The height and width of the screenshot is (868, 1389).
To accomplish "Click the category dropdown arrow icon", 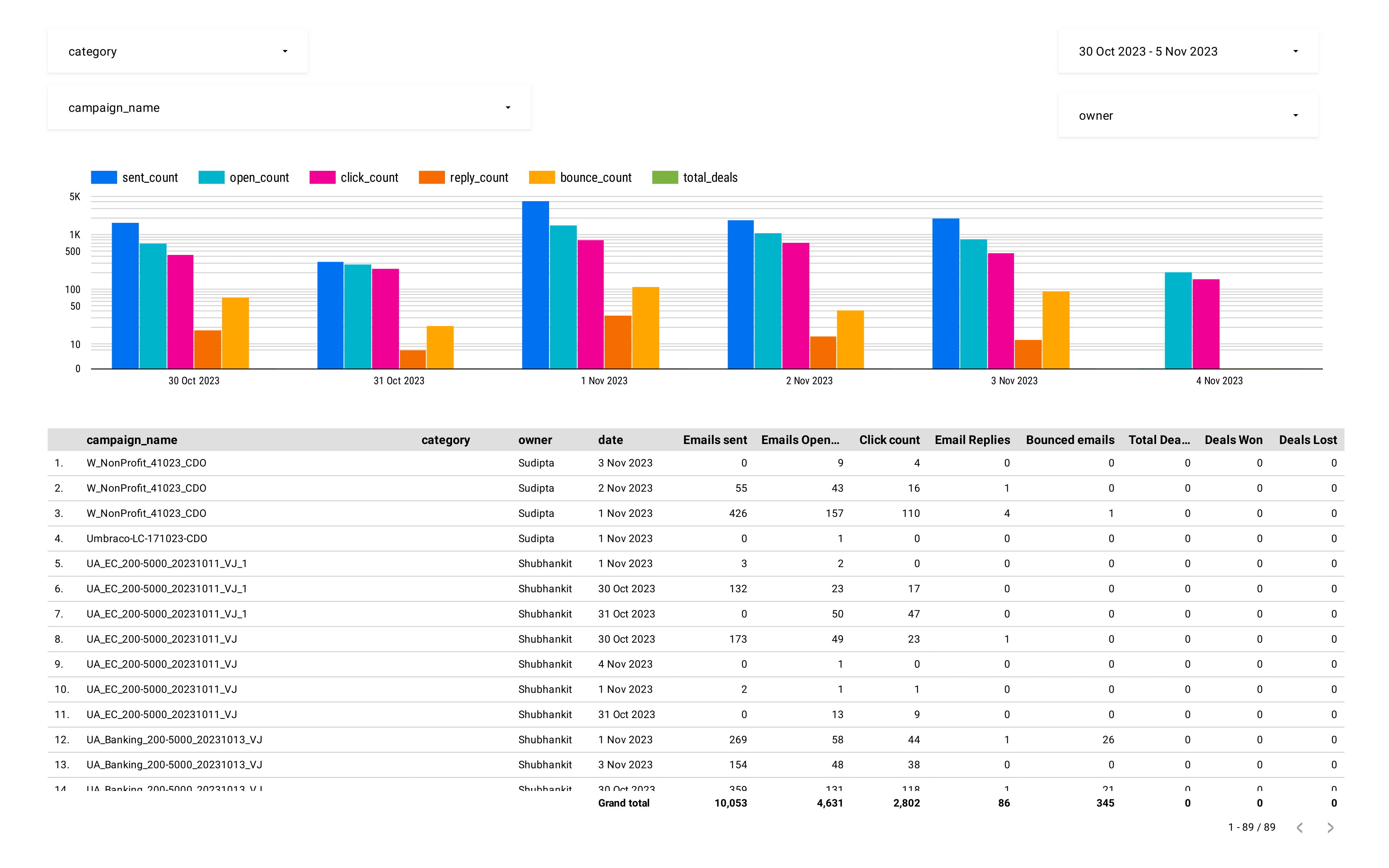I will 285,51.
